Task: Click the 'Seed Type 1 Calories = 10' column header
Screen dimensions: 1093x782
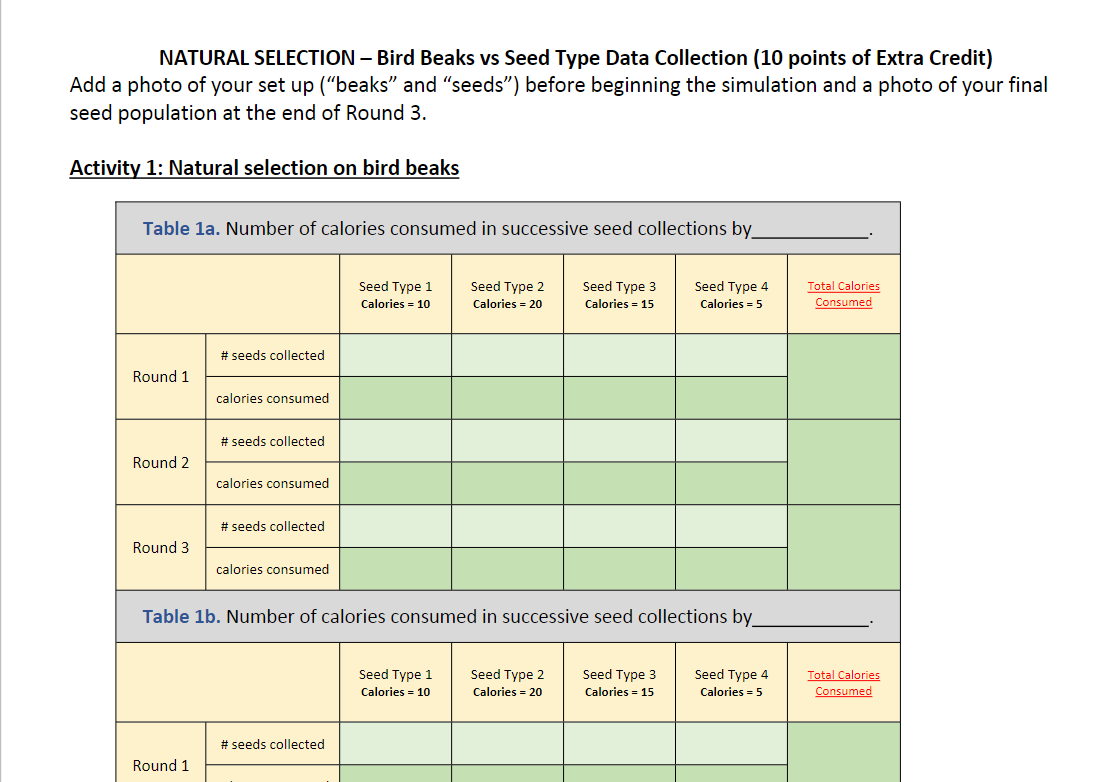Action: [395, 292]
